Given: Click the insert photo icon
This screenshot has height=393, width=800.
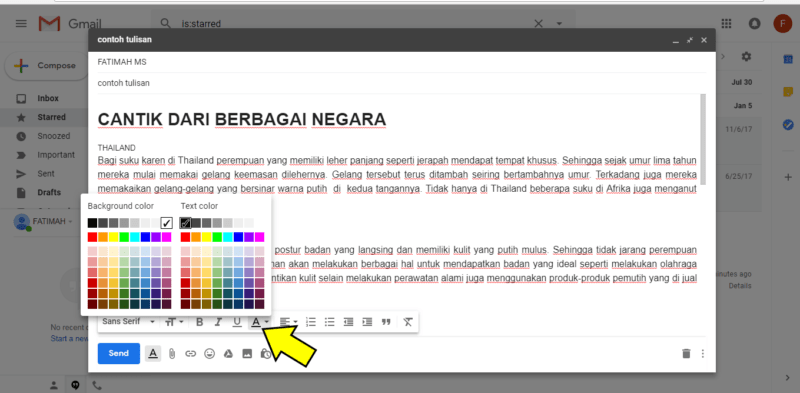Looking at the screenshot, I should click(247, 353).
